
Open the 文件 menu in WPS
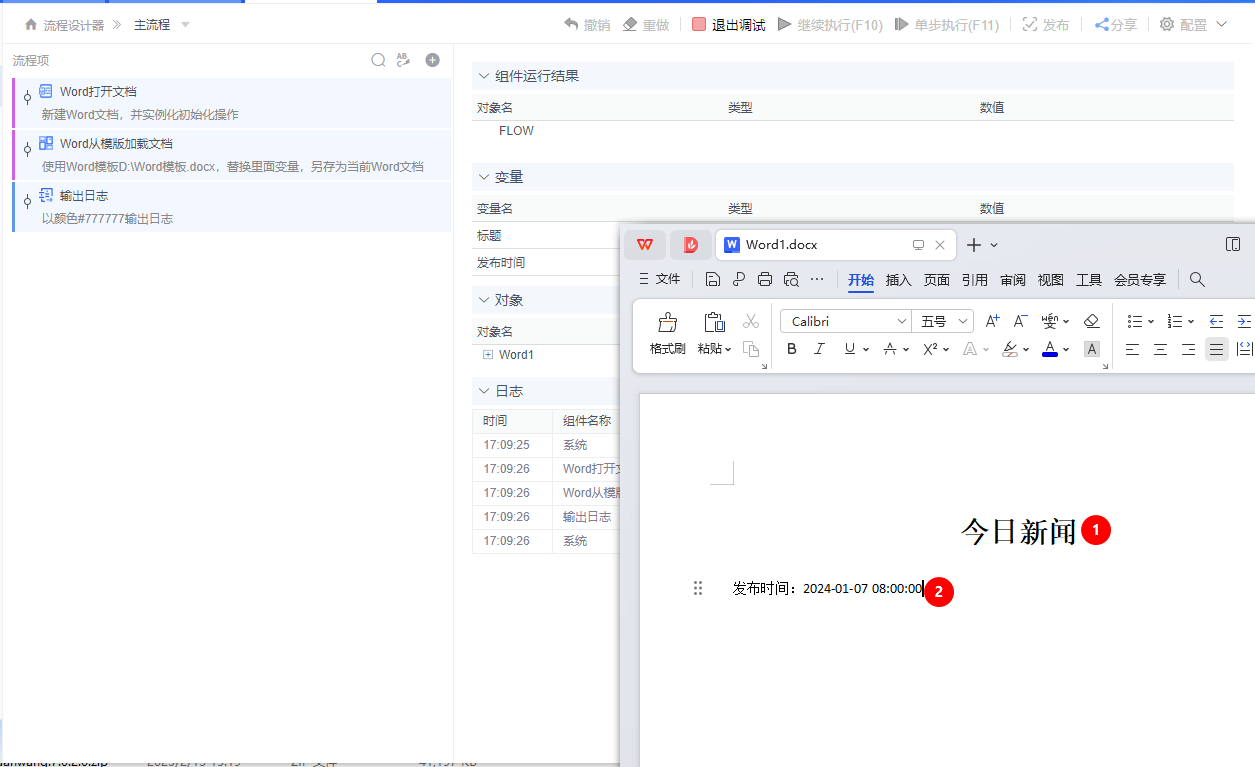tap(665, 280)
